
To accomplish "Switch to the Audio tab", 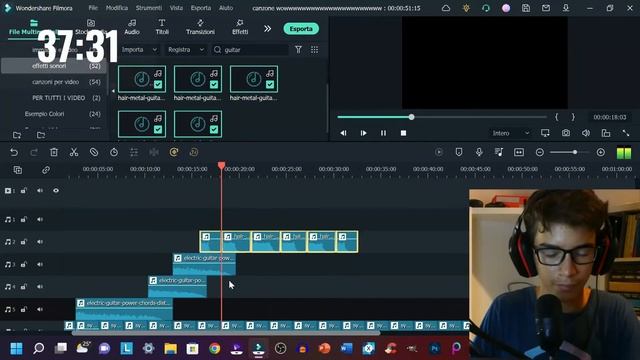I will tap(132, 27).
